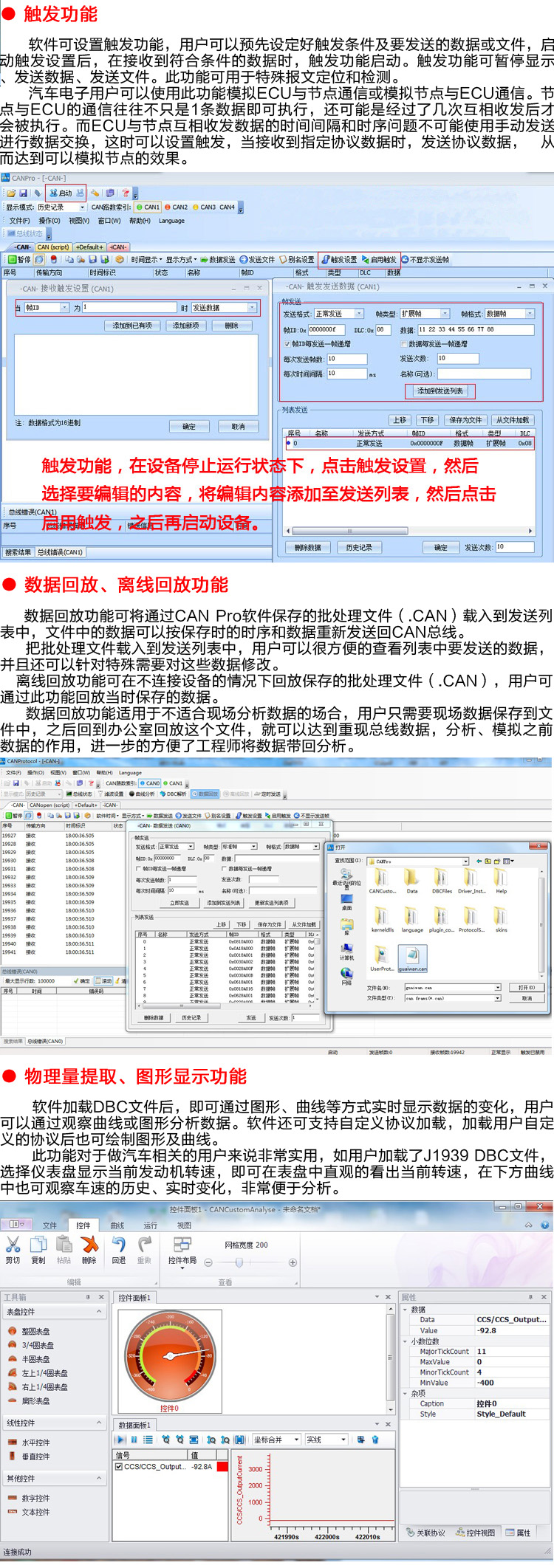Click the 启动 start device toolbar icon
554x1568 pixels.
coord(61,193)
